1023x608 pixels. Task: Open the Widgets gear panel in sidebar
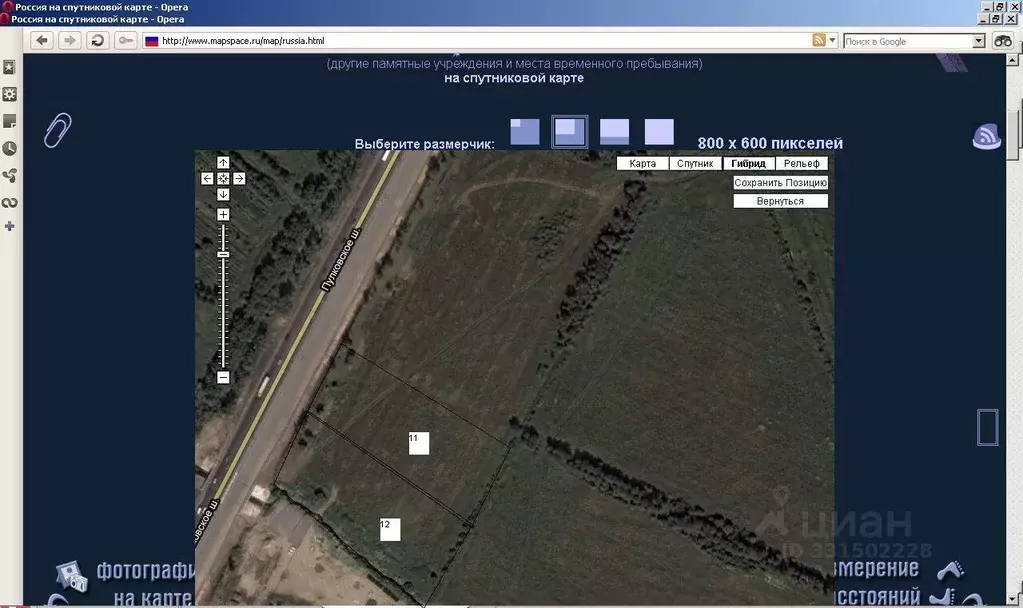point(9,94)
